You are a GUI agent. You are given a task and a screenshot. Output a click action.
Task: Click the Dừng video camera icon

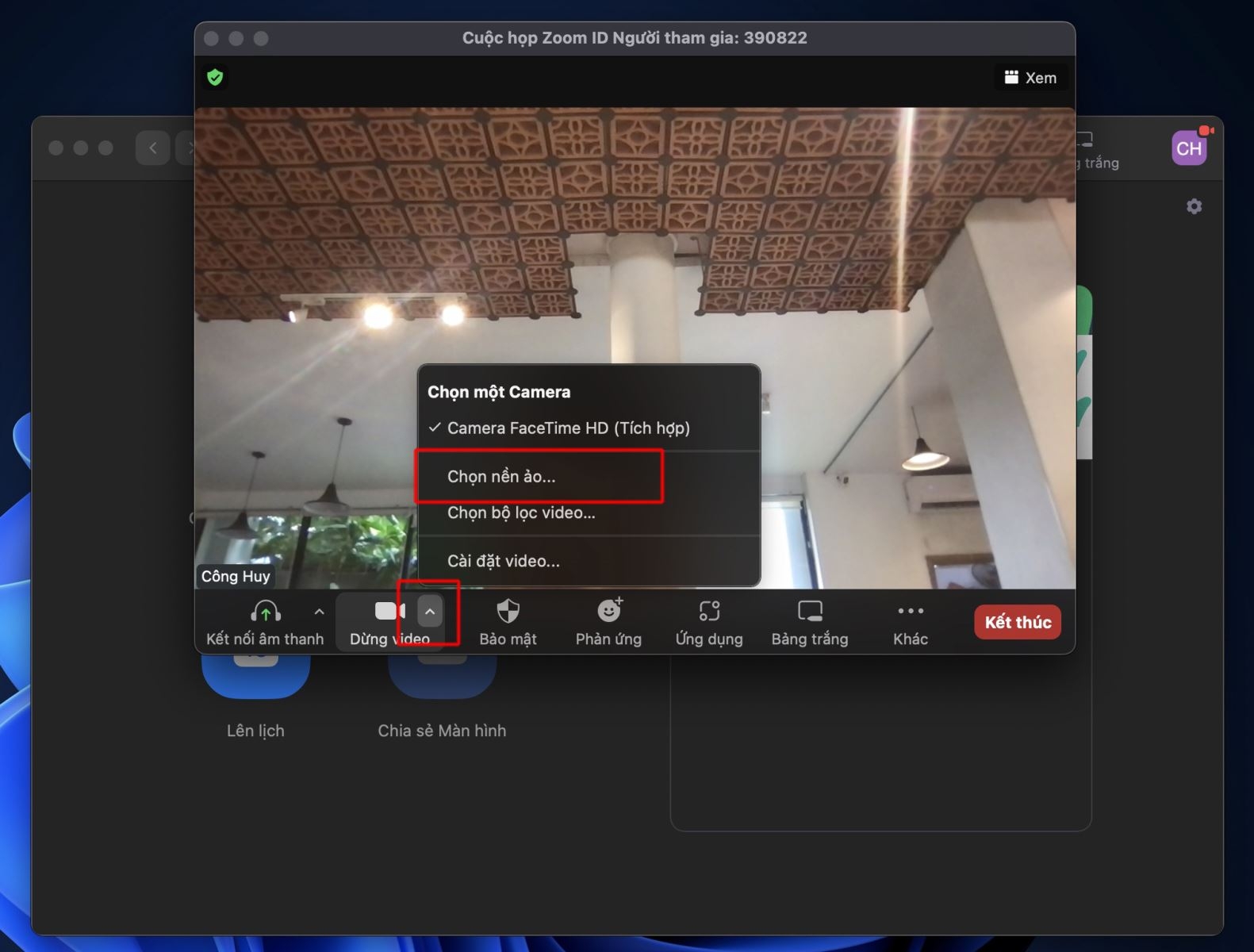pyautogui.click(x=389, y=611)
